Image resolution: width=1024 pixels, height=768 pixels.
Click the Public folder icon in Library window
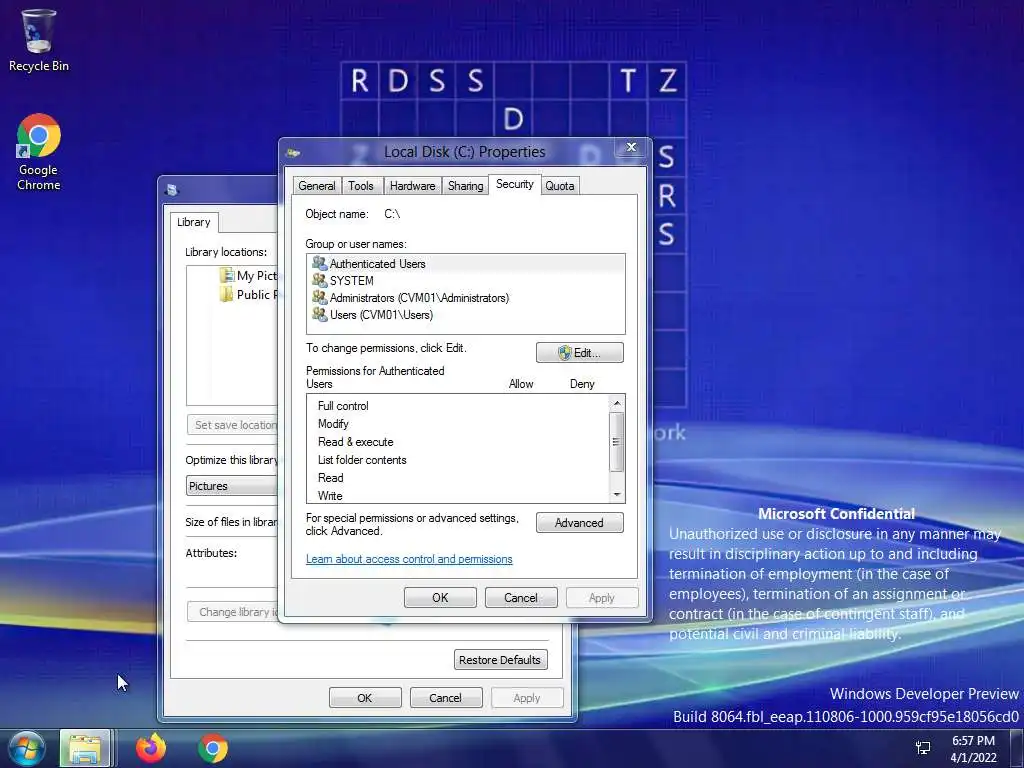click(x=227, y=295)
